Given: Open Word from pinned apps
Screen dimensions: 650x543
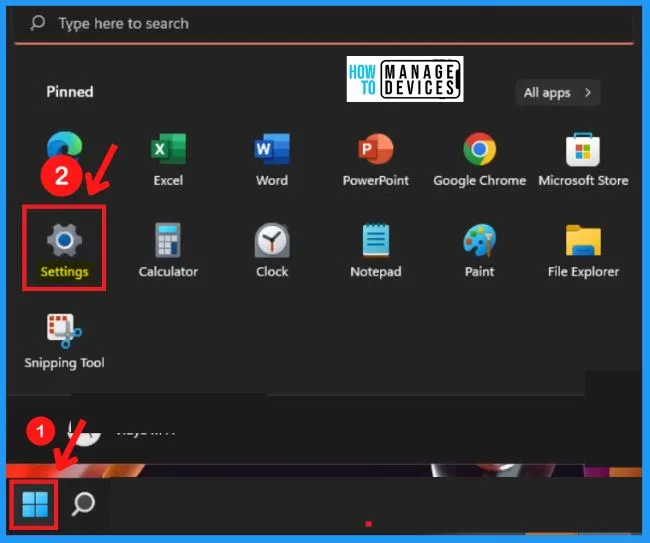Looking at the screenshot, I should (272, 149).
